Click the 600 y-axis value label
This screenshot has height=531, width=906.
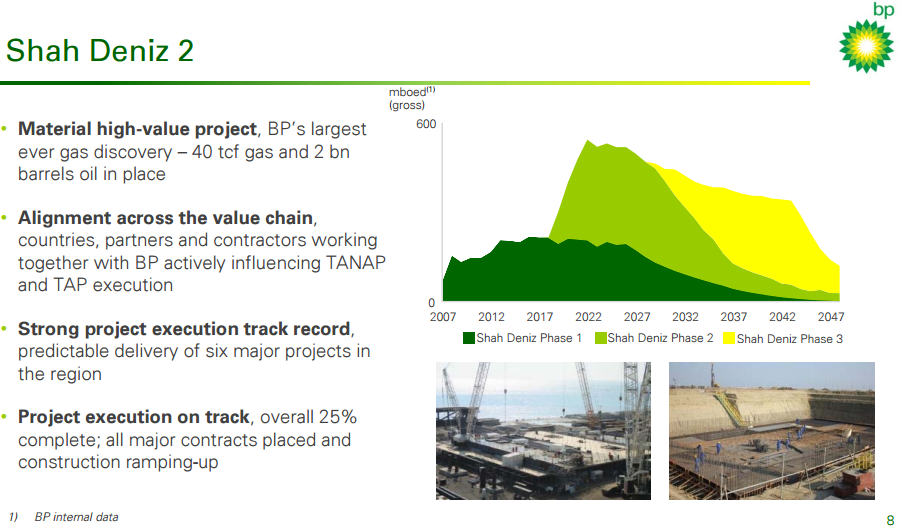pyautogui.click(x=426, y=124)
